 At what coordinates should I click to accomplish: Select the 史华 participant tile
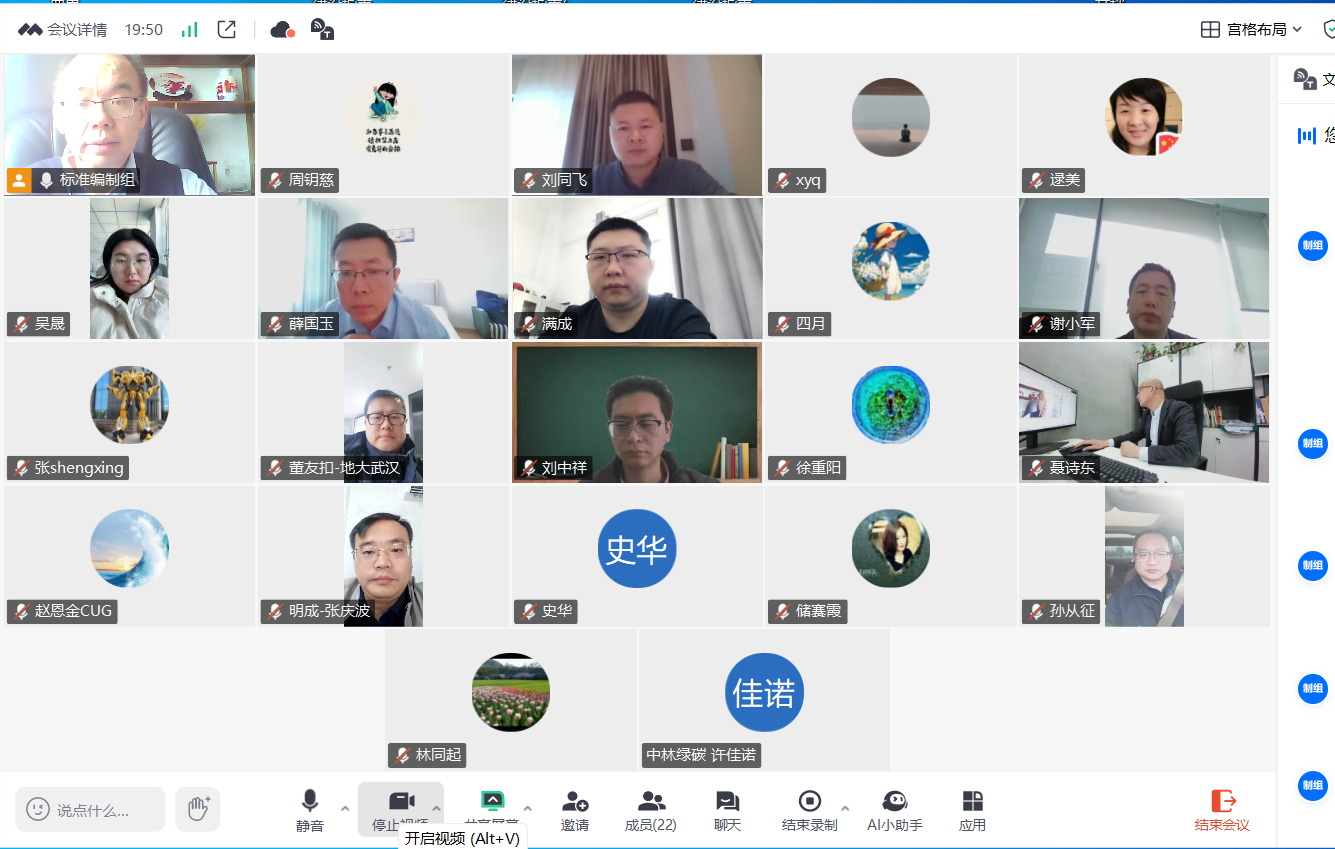(x=637, y=555)
